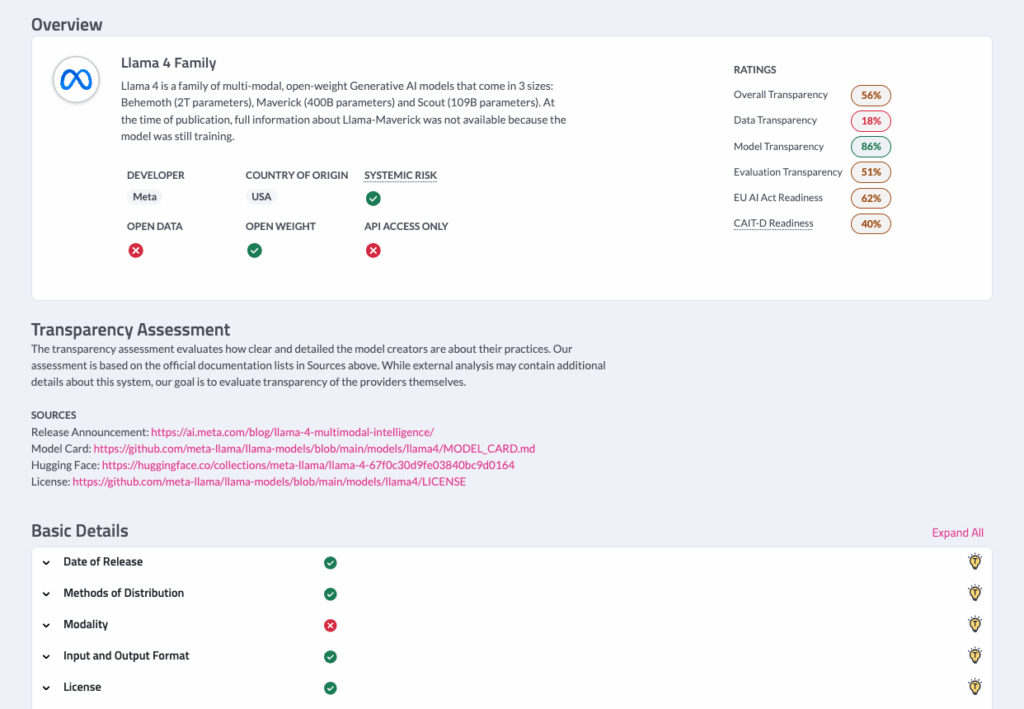This screenshot has height=709, width=1024.
Task: Click lightbulb icon in Input and Output Format row
Action: pos(975,656)
